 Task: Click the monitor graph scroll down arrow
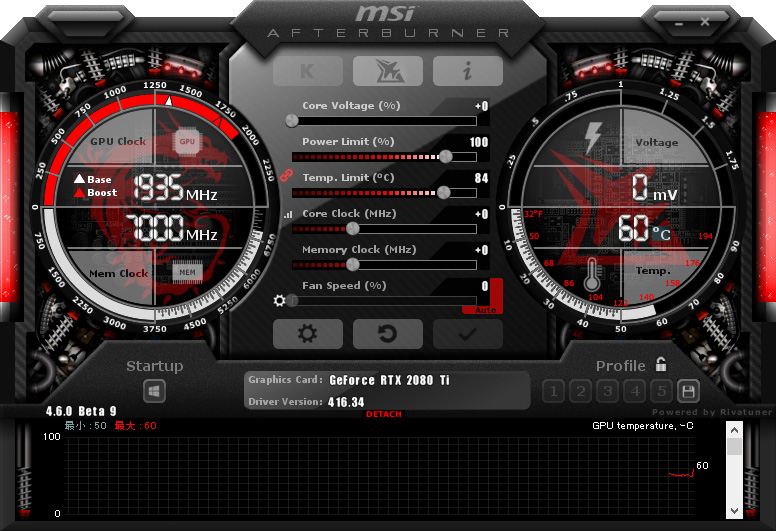tap(734, 510)
